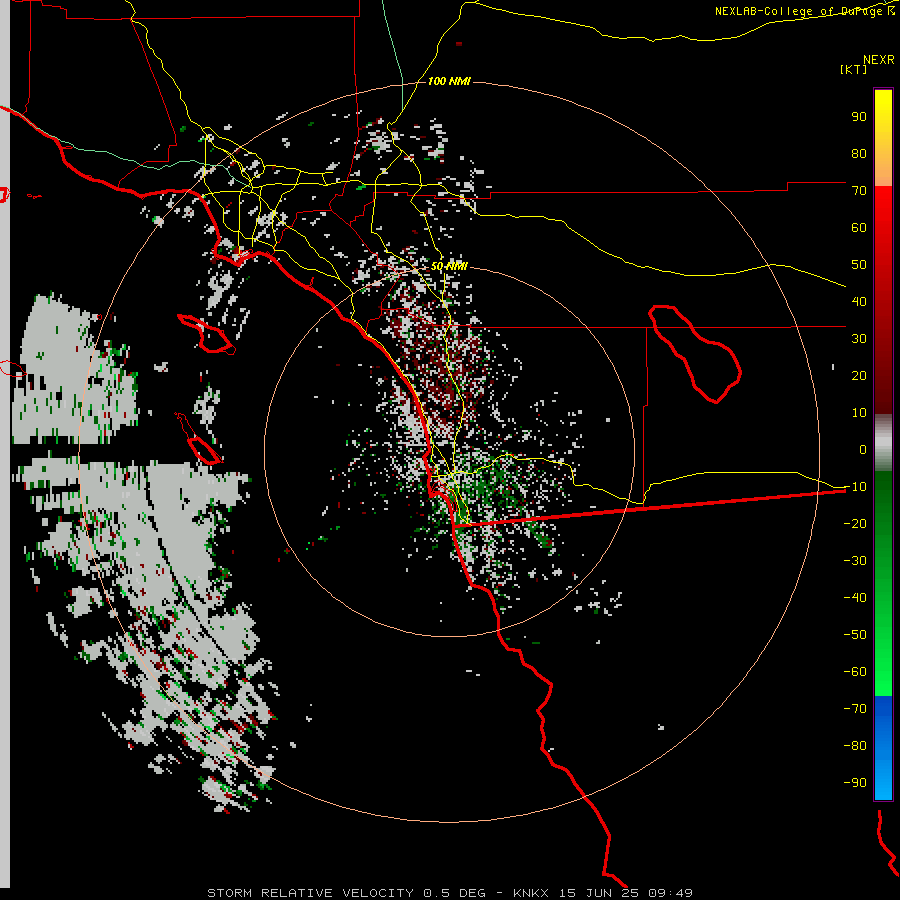Click the 10 value on the velocity scale
900x900 pixels.
click(x=859, y=413)
